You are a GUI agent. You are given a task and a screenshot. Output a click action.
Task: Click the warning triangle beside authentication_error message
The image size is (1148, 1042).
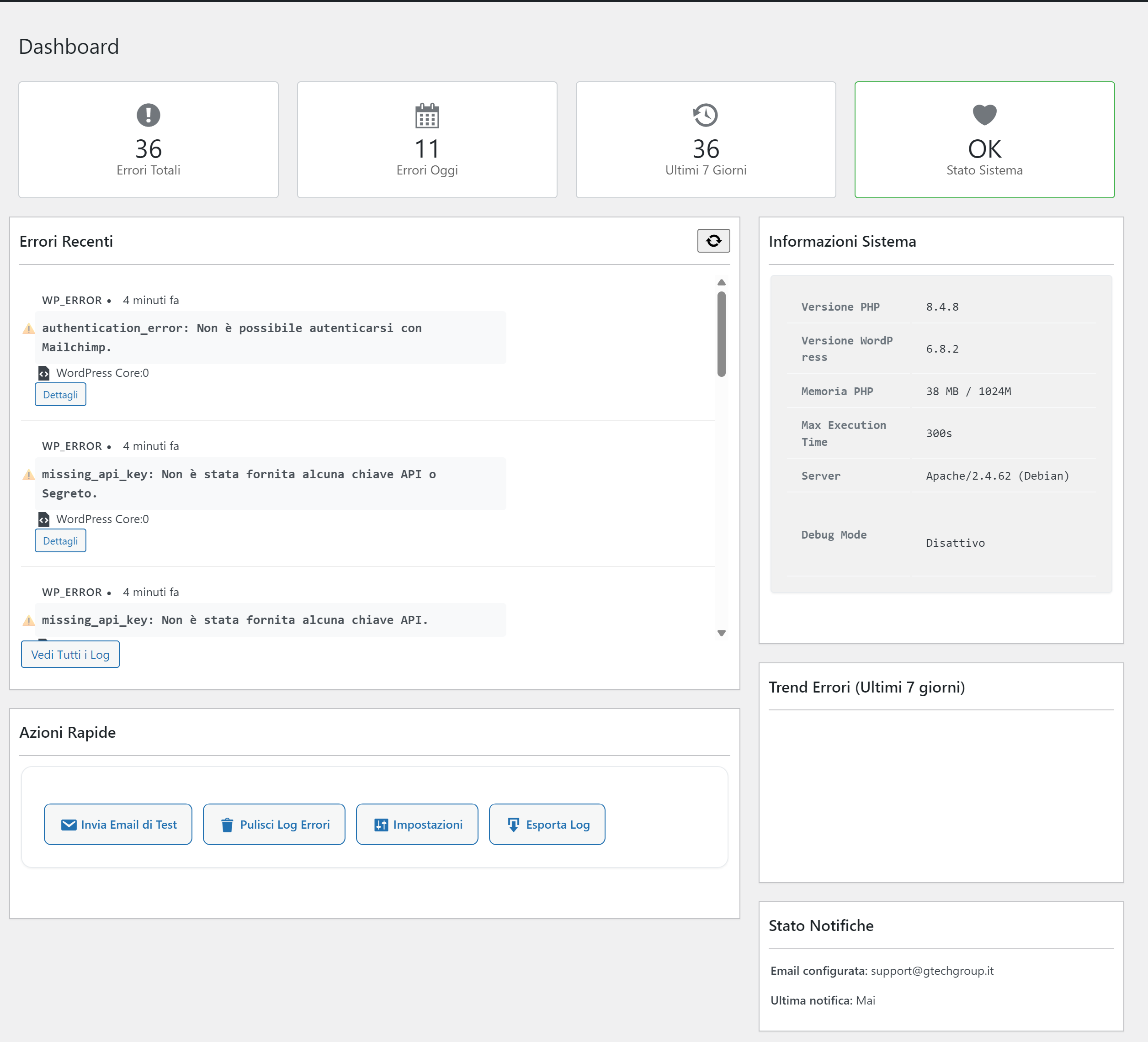pyautogui.click(x=28, y=329)
